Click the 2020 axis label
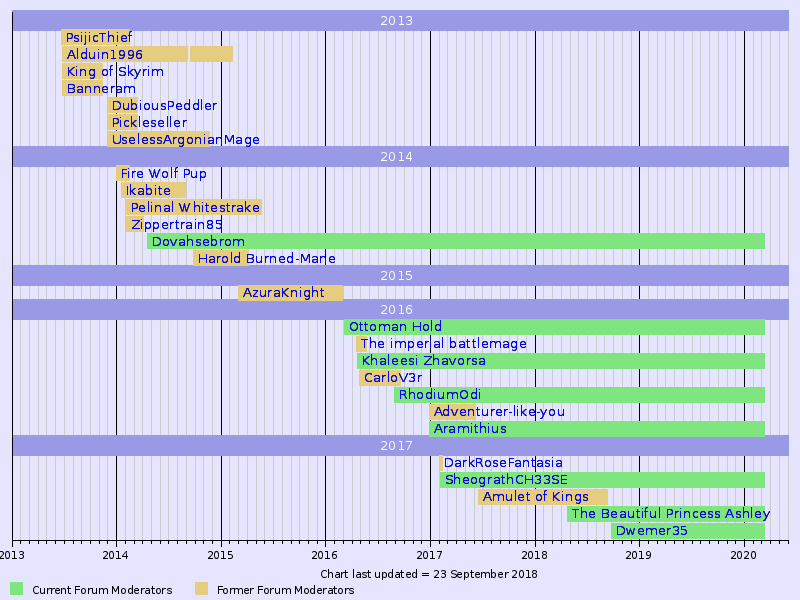800x600 pixels. pyautogui.click(x=745, y=553)
